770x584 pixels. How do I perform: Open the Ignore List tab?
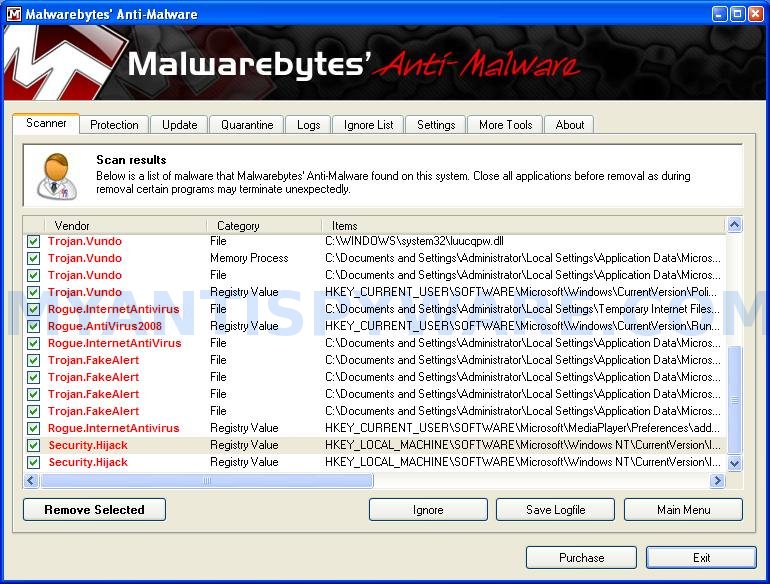(368, 125)
